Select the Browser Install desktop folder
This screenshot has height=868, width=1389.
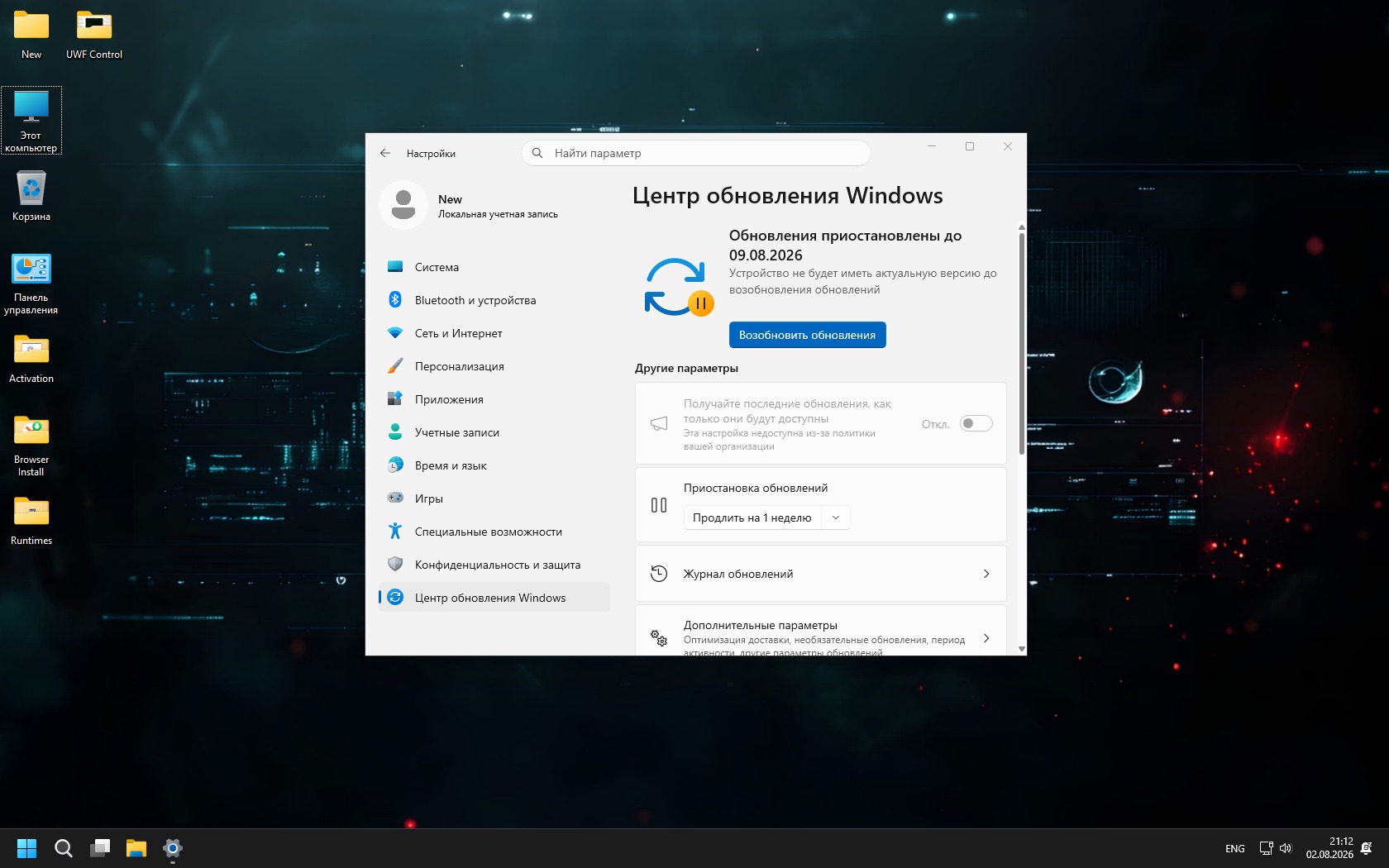[x=31, y=446]
